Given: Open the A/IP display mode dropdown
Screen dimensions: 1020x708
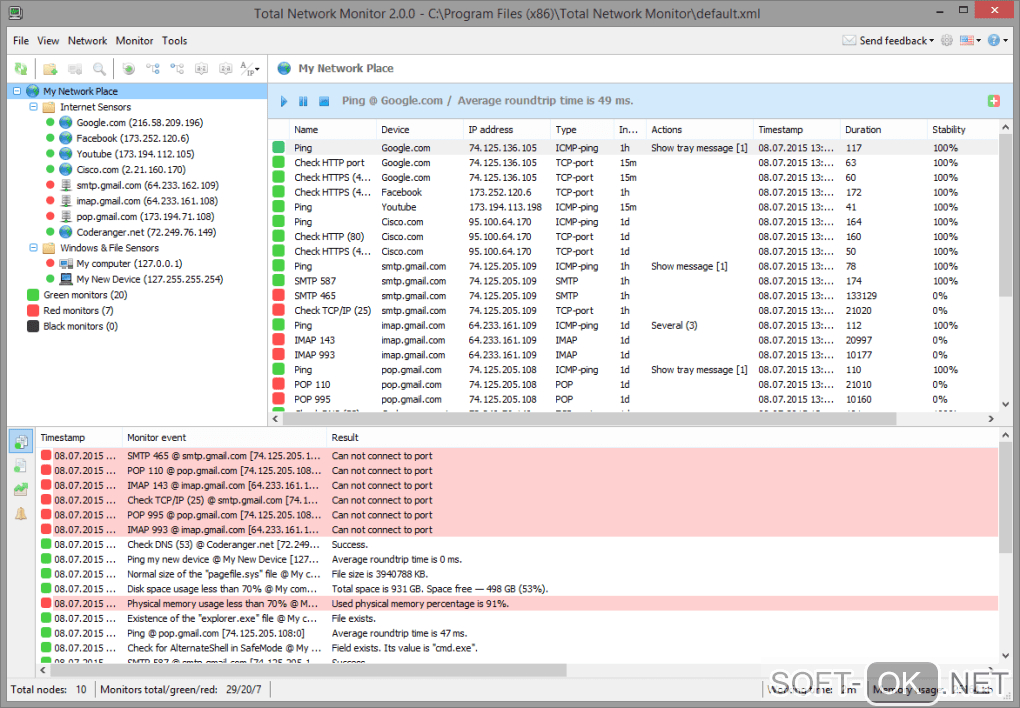Looking at the screenshot, I should (250, 68).
